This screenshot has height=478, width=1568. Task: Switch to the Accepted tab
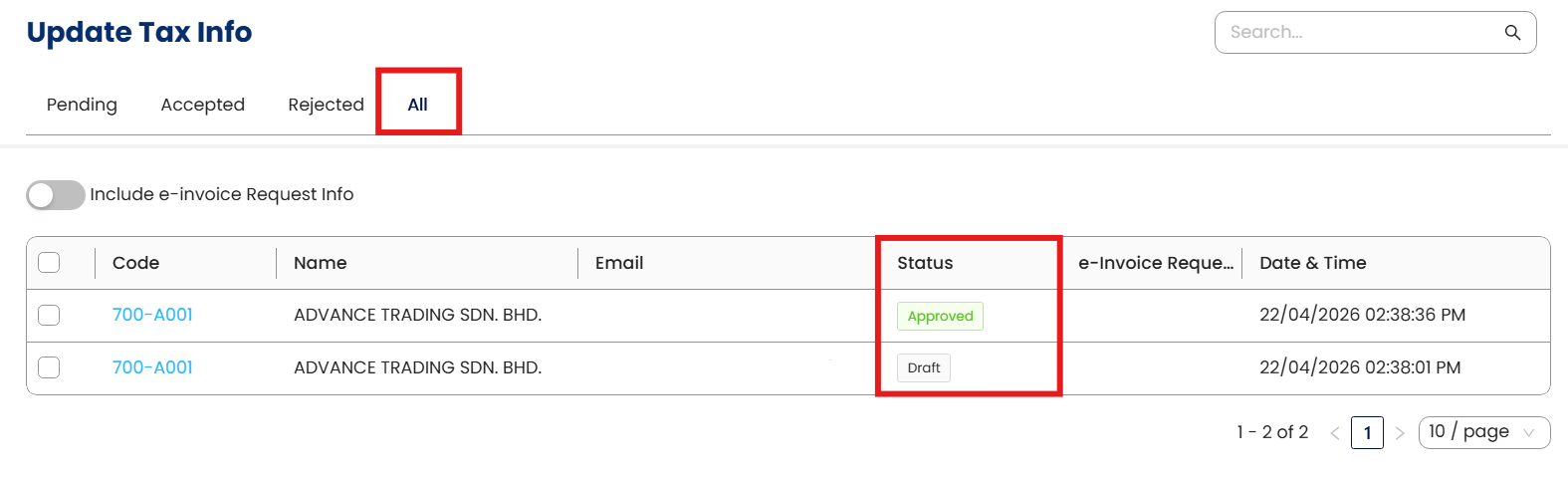(x=202, y=105)
